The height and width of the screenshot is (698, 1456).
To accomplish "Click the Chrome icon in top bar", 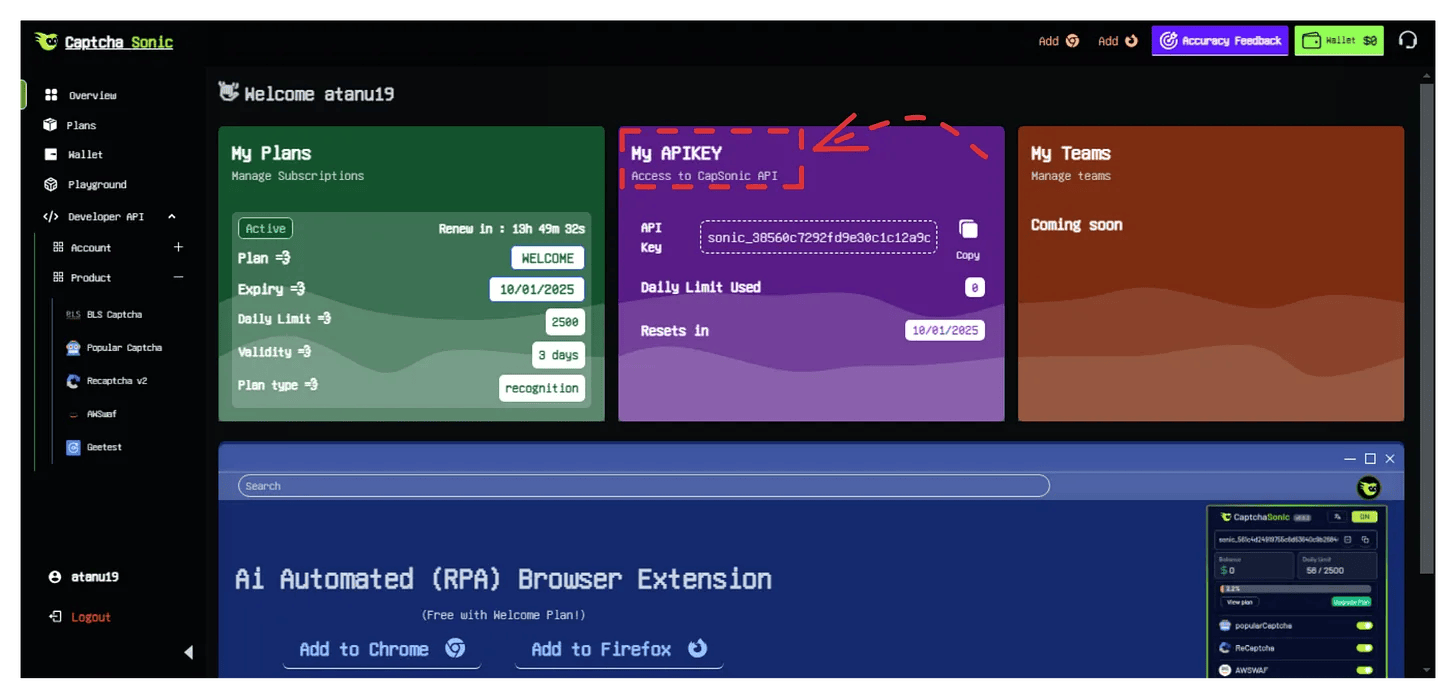I will pyautogui.click(x=1072, y=41).
